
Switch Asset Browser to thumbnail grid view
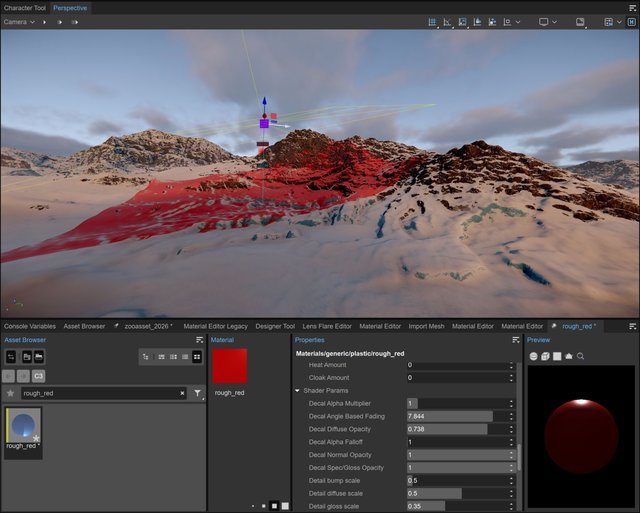[197, 356]
